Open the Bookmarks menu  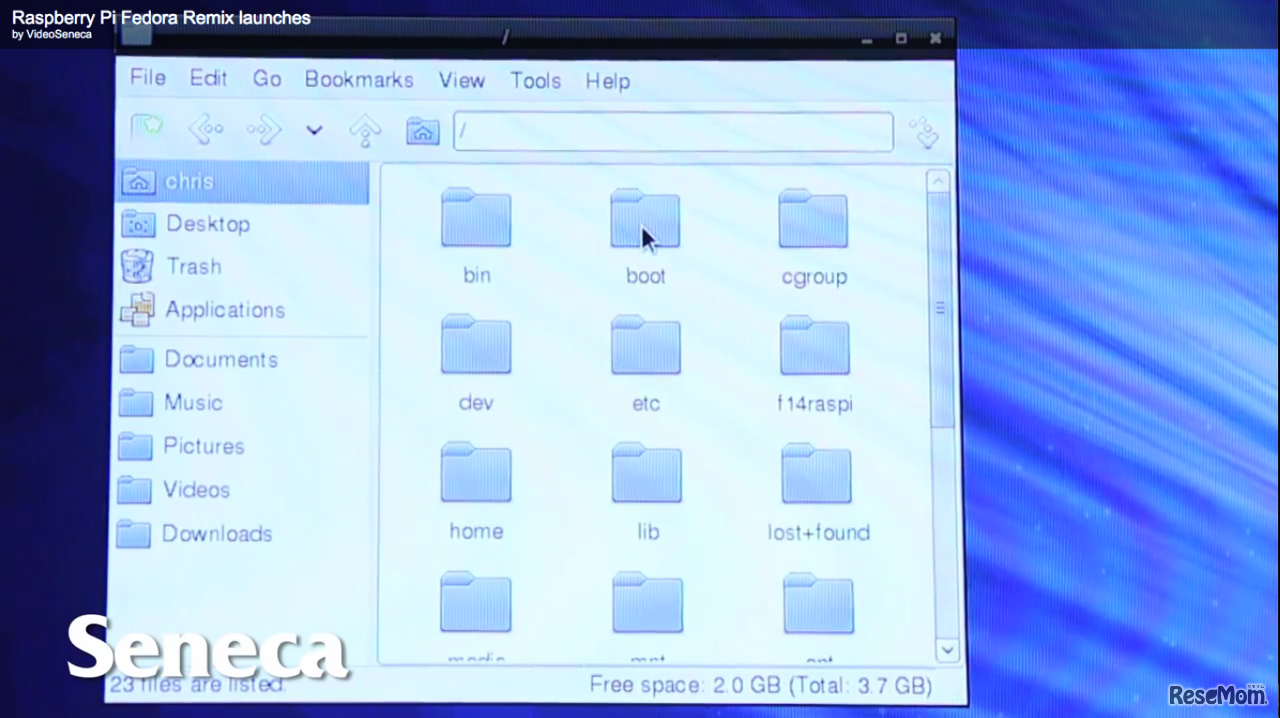359,80
